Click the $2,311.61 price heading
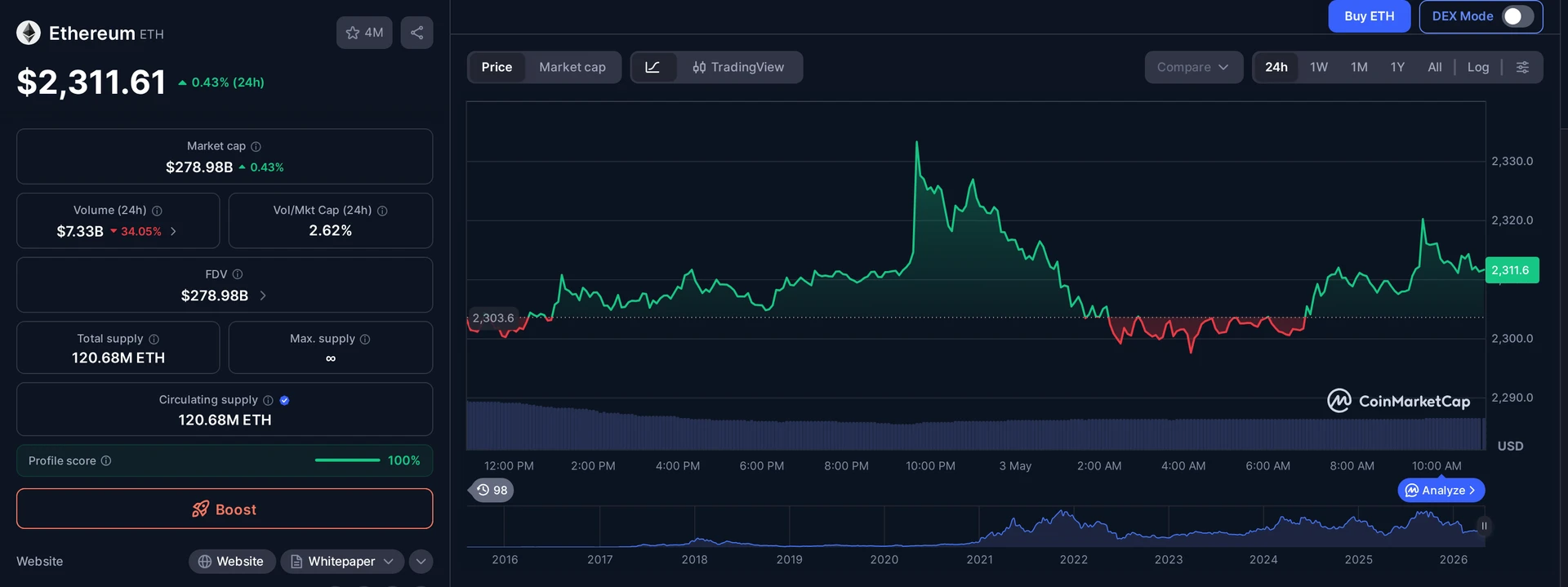 pos(91,82)
